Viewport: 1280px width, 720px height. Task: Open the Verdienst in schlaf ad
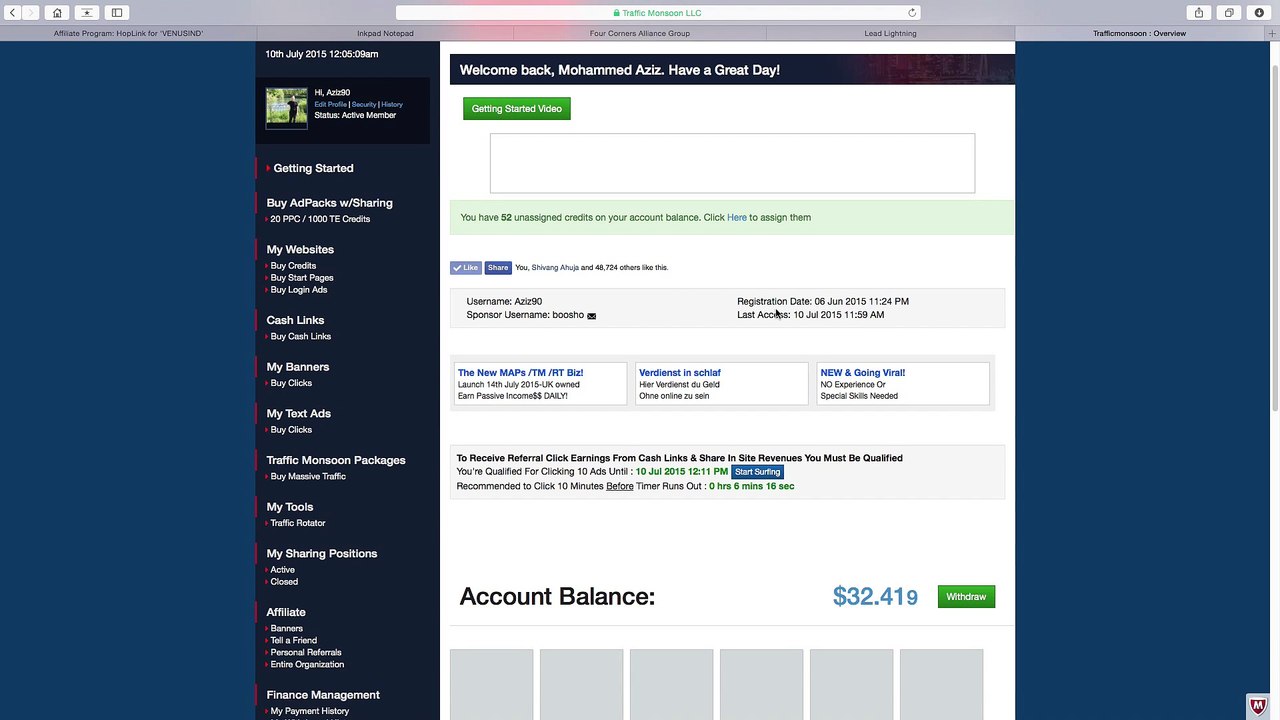(x=680, y=373)
